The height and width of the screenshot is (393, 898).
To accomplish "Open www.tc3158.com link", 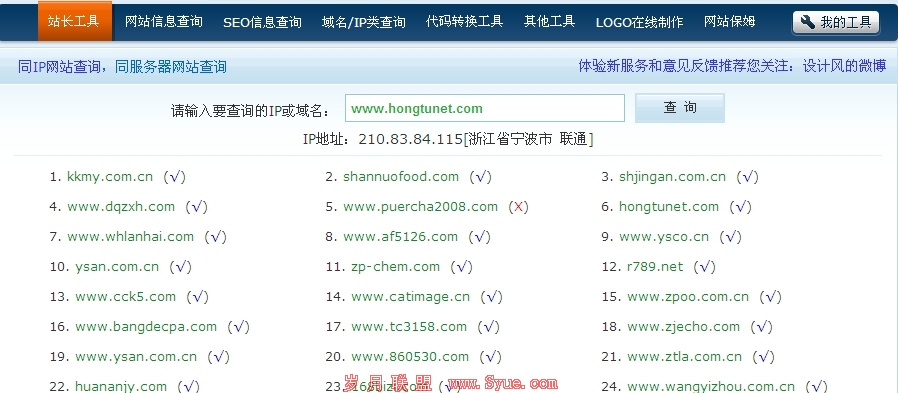I will 409,327.
